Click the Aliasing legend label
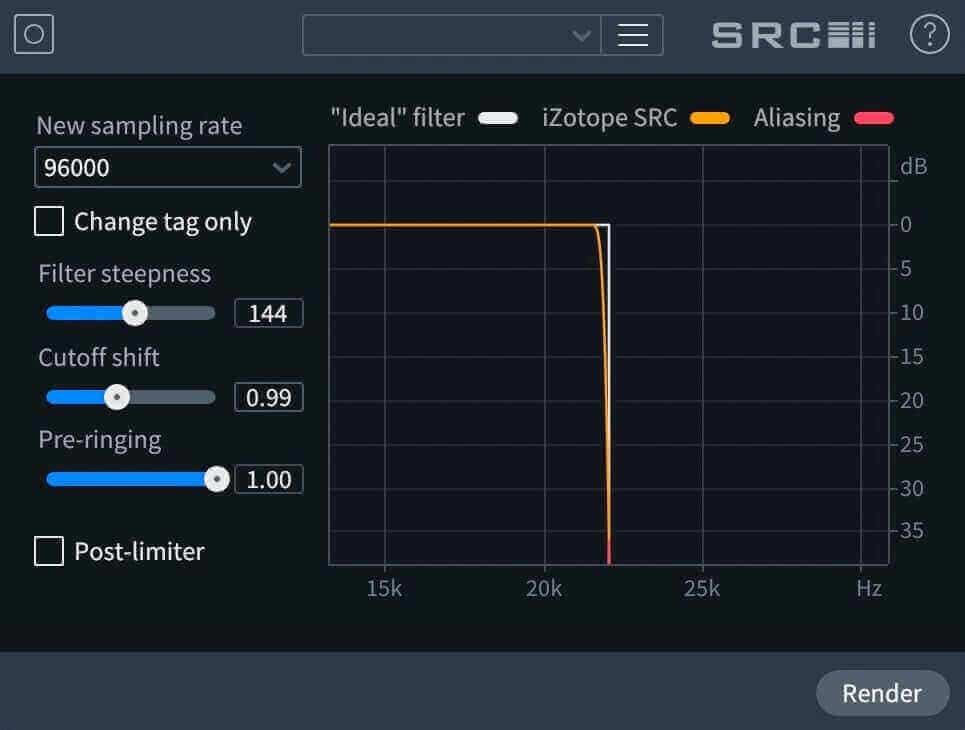 [x=797, y=118]
